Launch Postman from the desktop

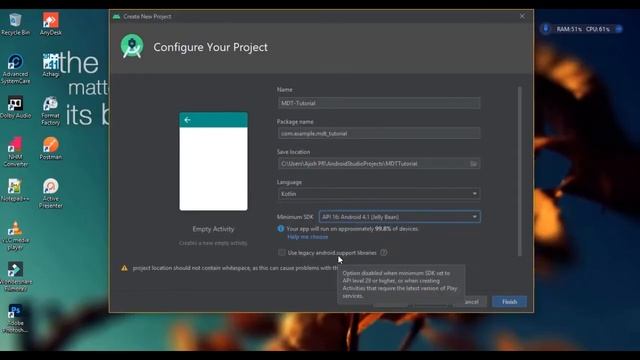point(51,149)
